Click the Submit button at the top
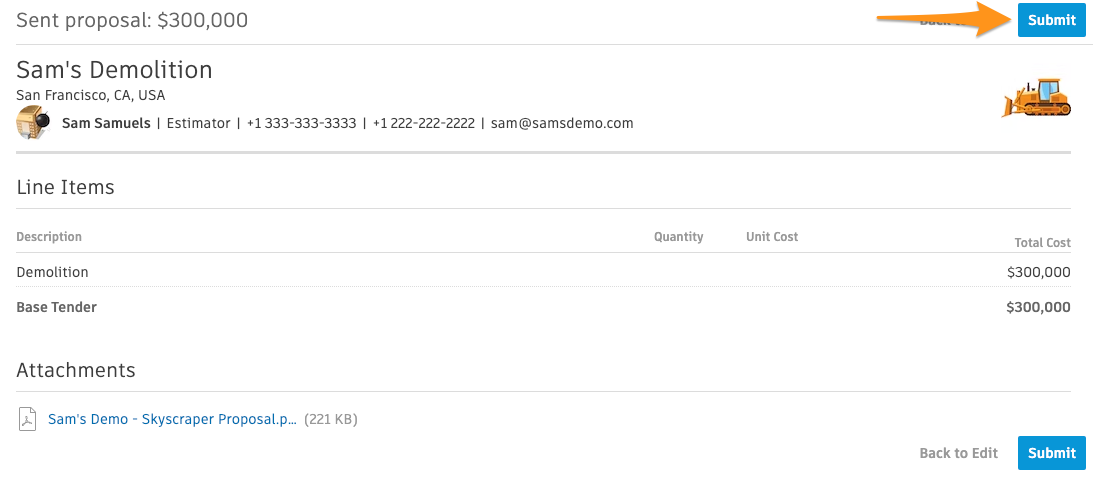The height and width of the screenshot is (483, 1093). pos(1051,20)
